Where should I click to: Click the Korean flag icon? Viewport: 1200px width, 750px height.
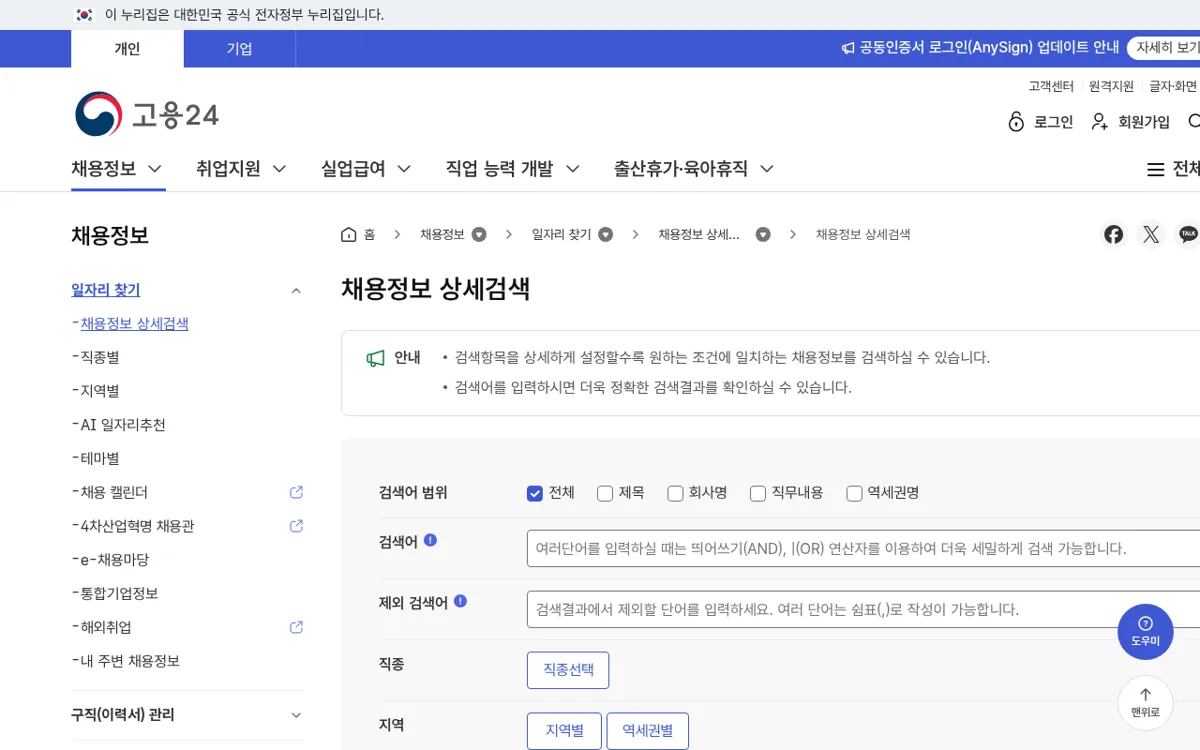[x=85, y=15]
